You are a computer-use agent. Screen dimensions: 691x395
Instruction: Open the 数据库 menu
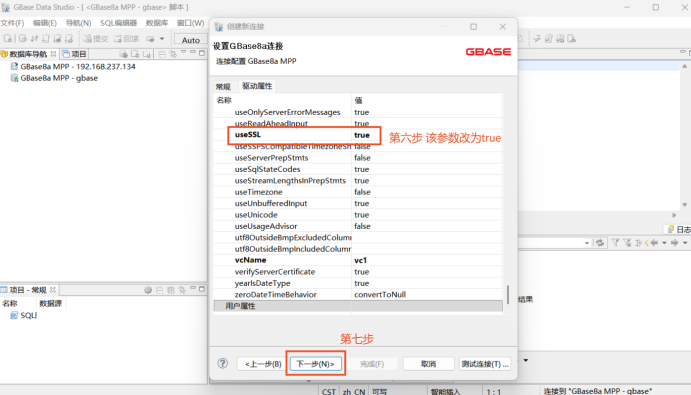pyautogui.click(x=157, y=23)
